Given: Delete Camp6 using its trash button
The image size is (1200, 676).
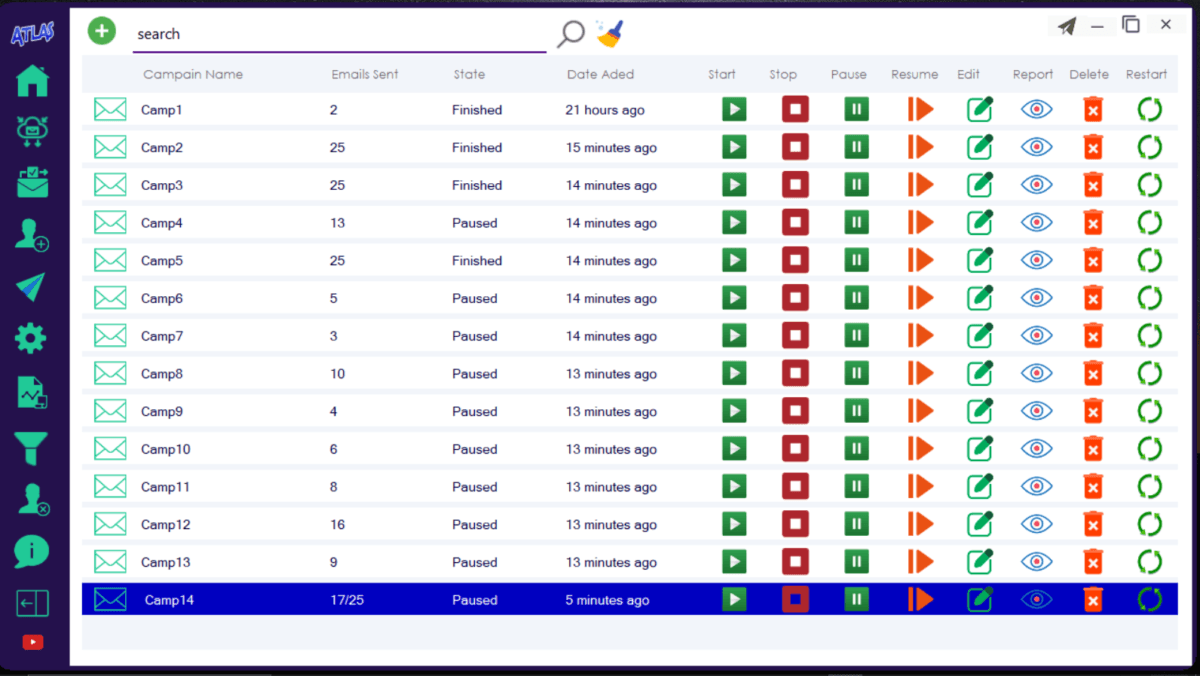Looking at the screenshot, I should coord(1092,298).
